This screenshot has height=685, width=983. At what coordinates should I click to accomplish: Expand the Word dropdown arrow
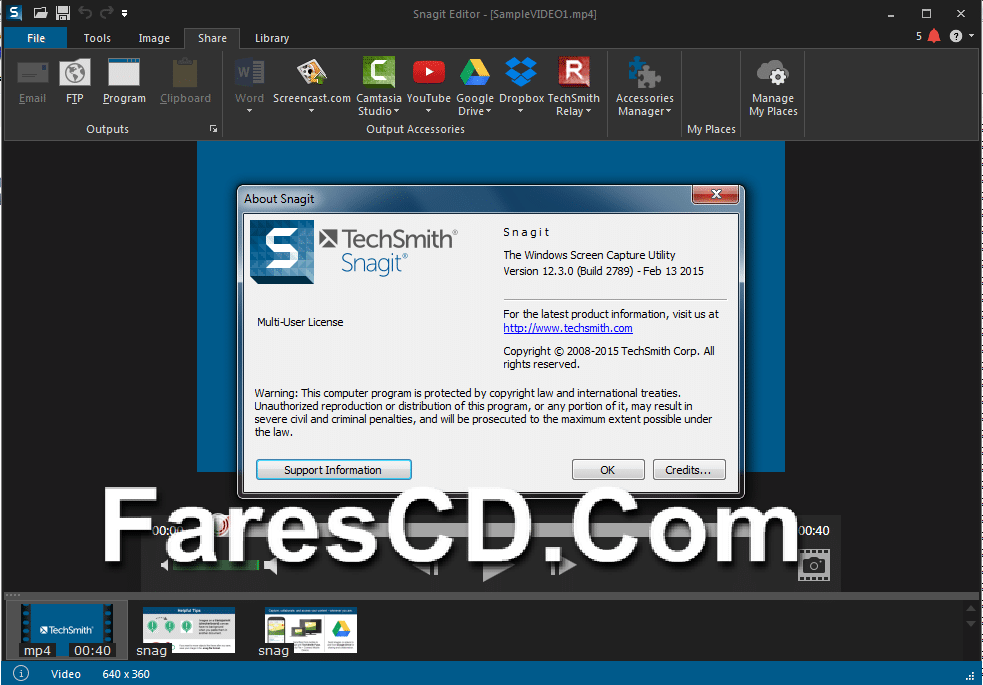point(249,111)
